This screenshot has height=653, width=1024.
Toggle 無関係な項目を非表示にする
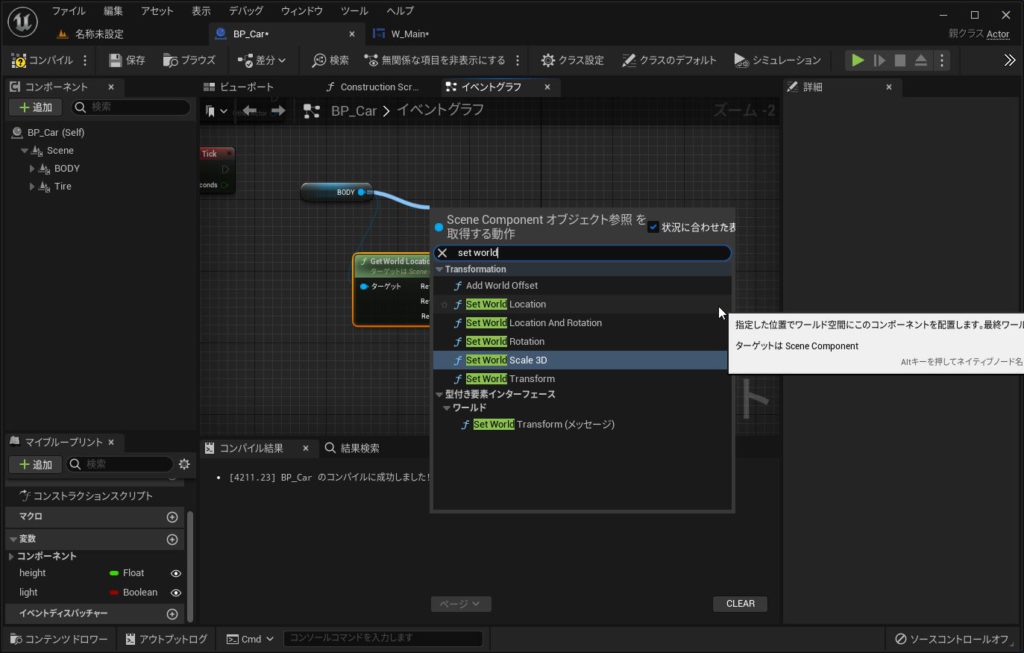[434, 60]
